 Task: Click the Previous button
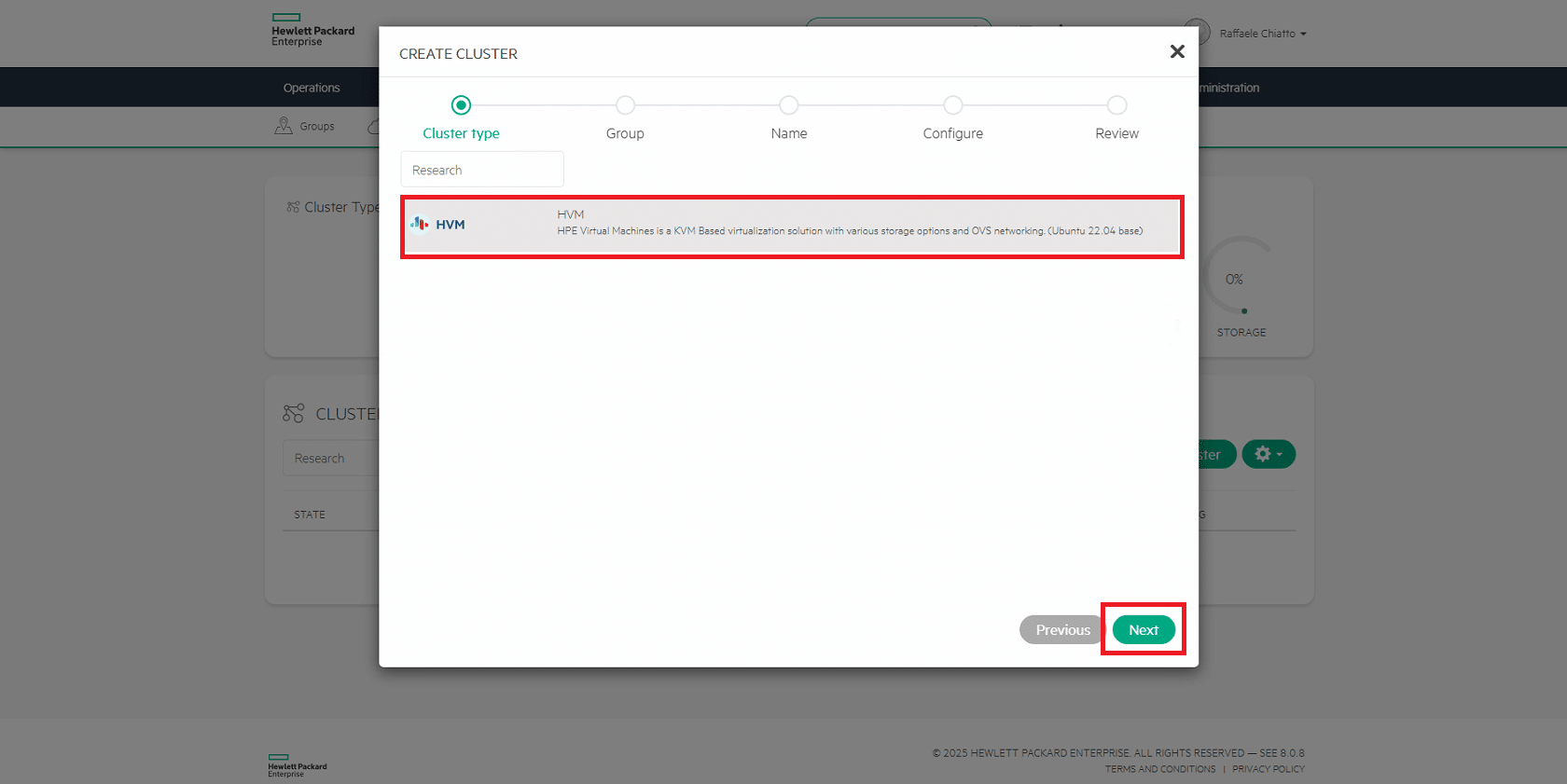coord(1062,630)
